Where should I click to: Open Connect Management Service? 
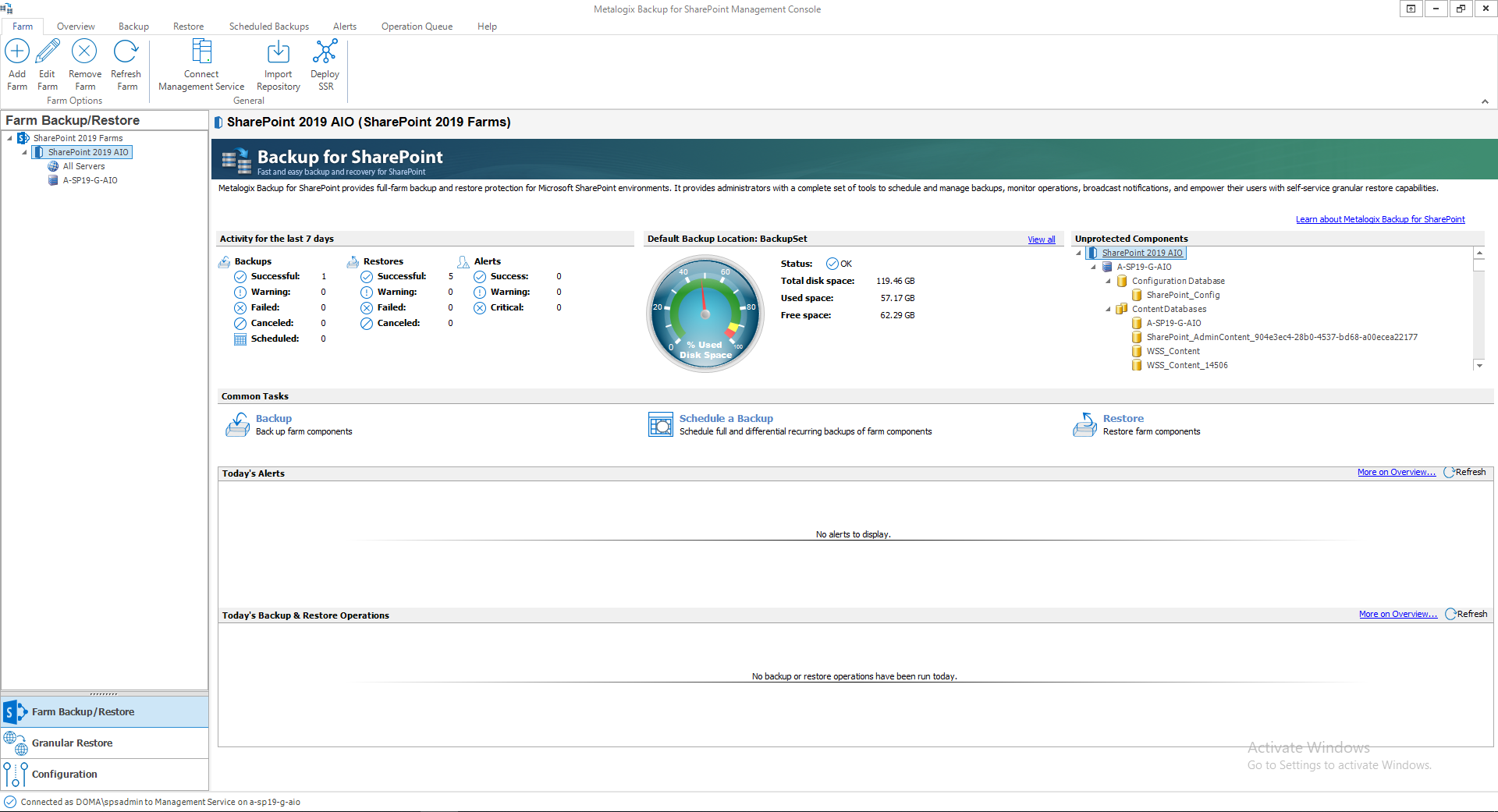click(201, 52)
